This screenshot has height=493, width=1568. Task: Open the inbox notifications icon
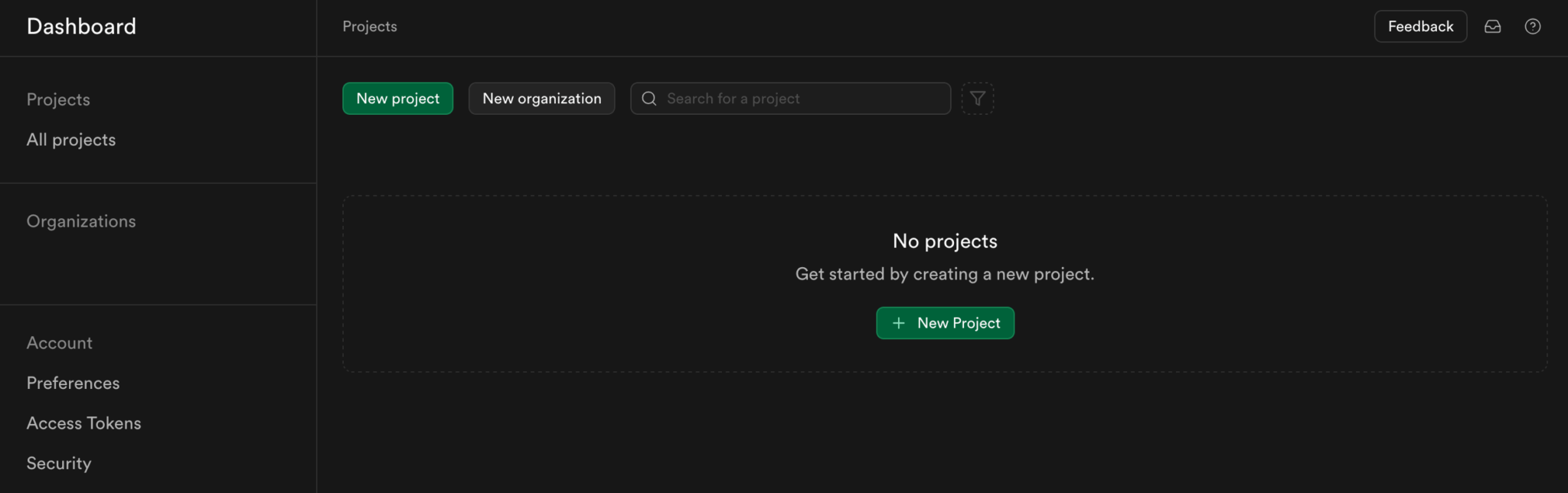(x=1492, y=27)
